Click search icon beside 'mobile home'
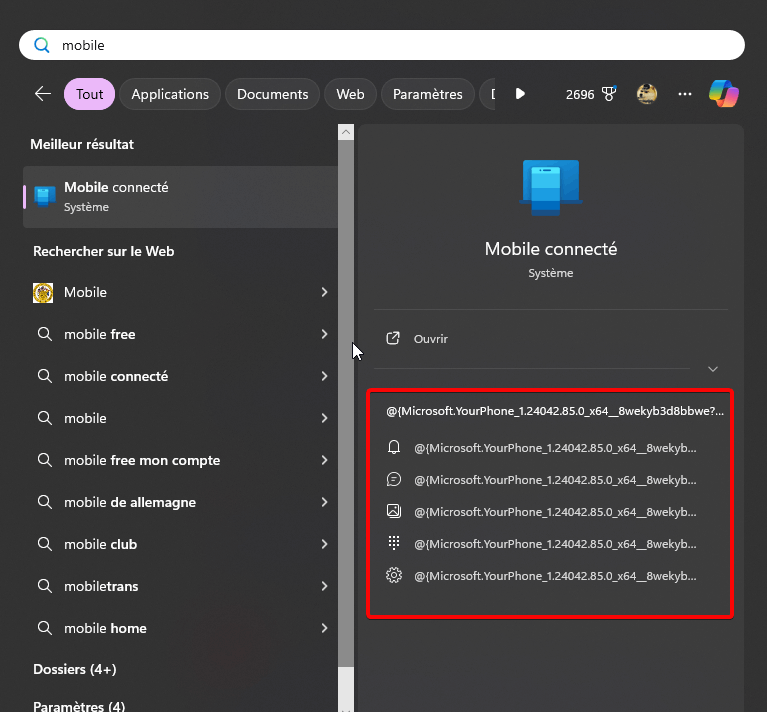The image size is (767, 712). [x=45, y=628]
